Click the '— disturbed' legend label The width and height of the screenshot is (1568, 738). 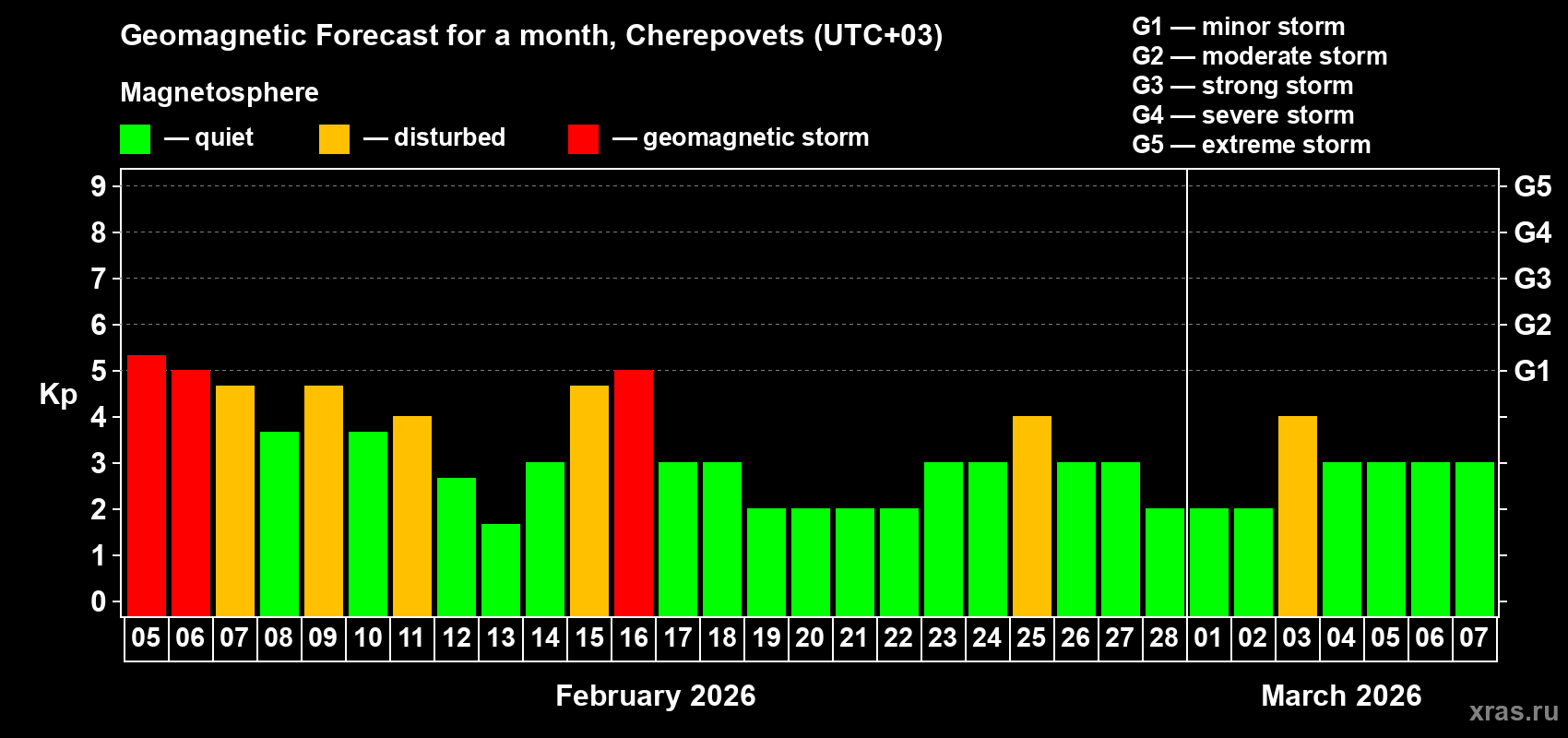434,137
